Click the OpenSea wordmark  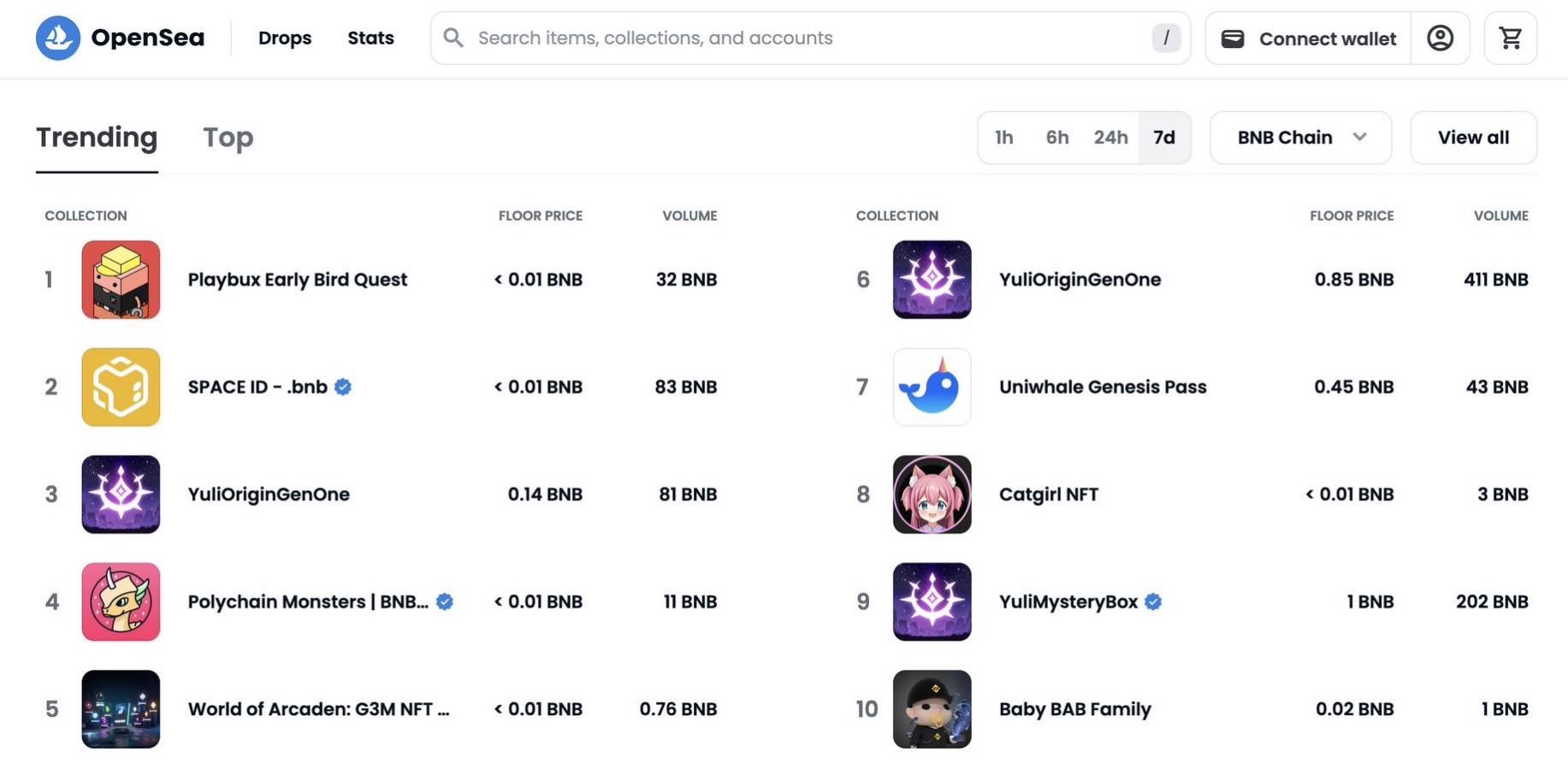[x=147, y=38]
